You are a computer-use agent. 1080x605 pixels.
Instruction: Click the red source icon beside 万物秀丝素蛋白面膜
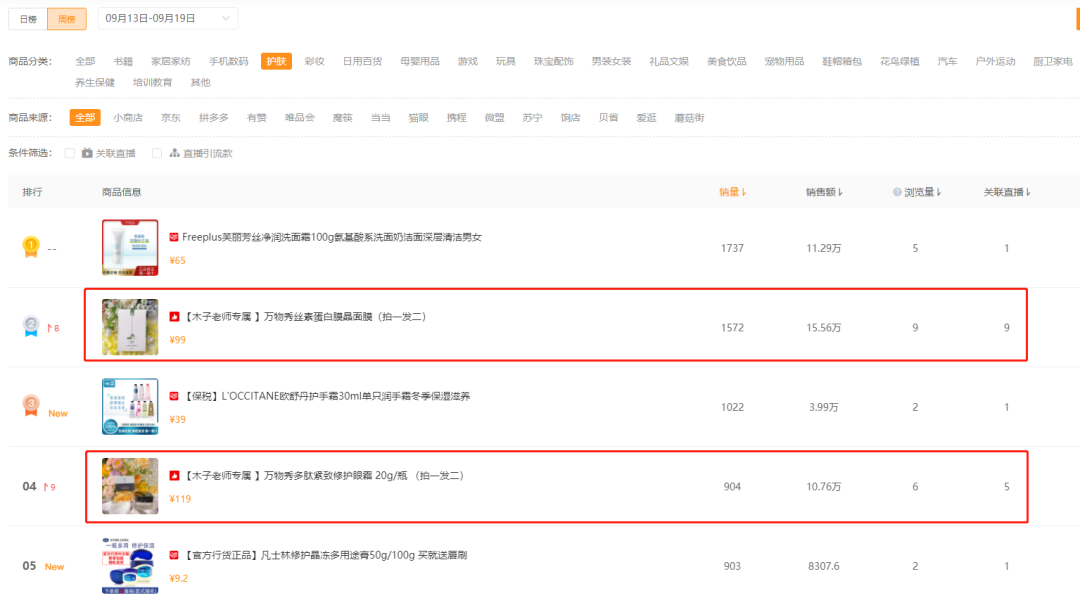[174, 316]
